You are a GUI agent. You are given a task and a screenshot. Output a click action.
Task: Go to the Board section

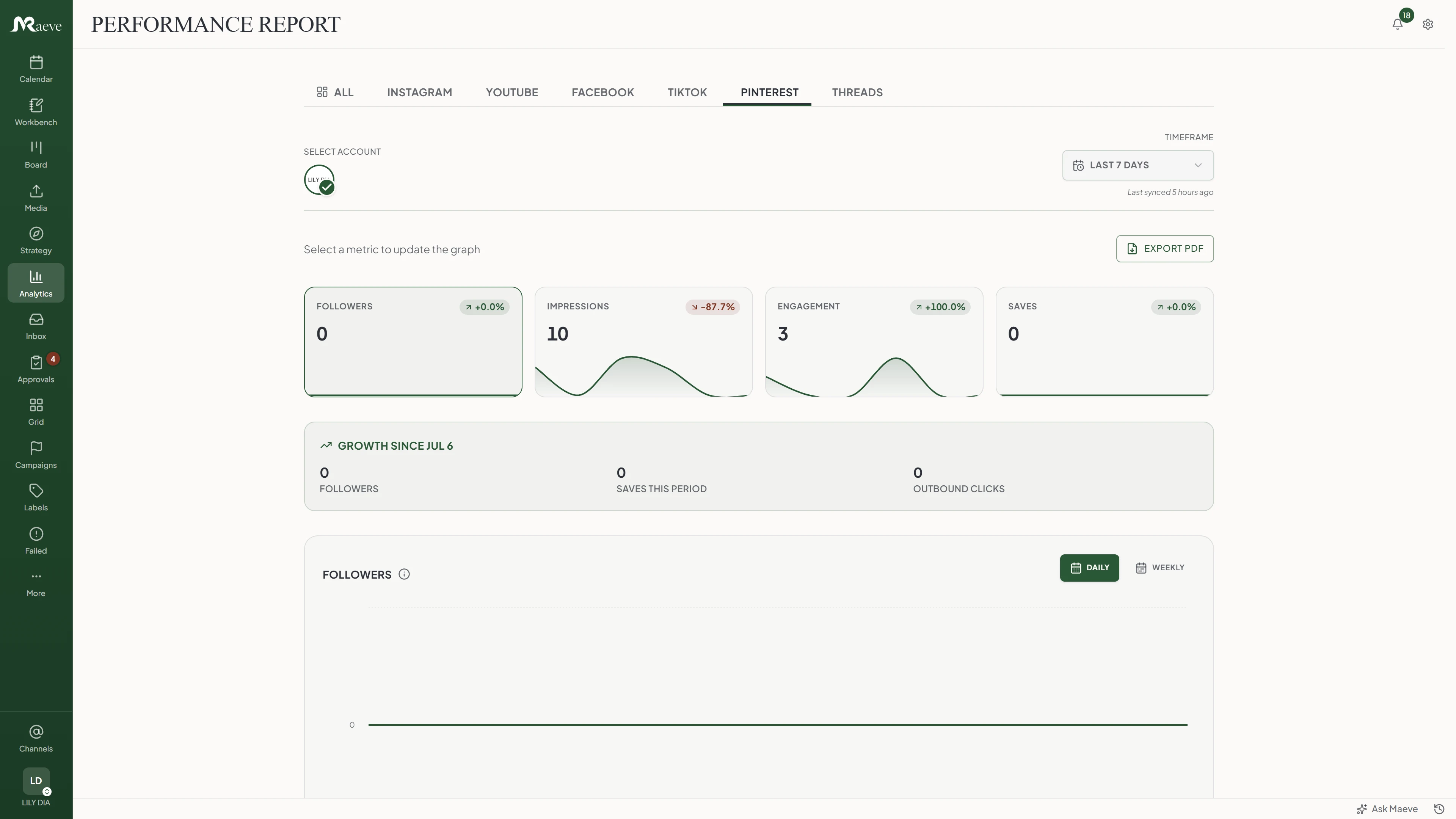click(x=36, y=155)
